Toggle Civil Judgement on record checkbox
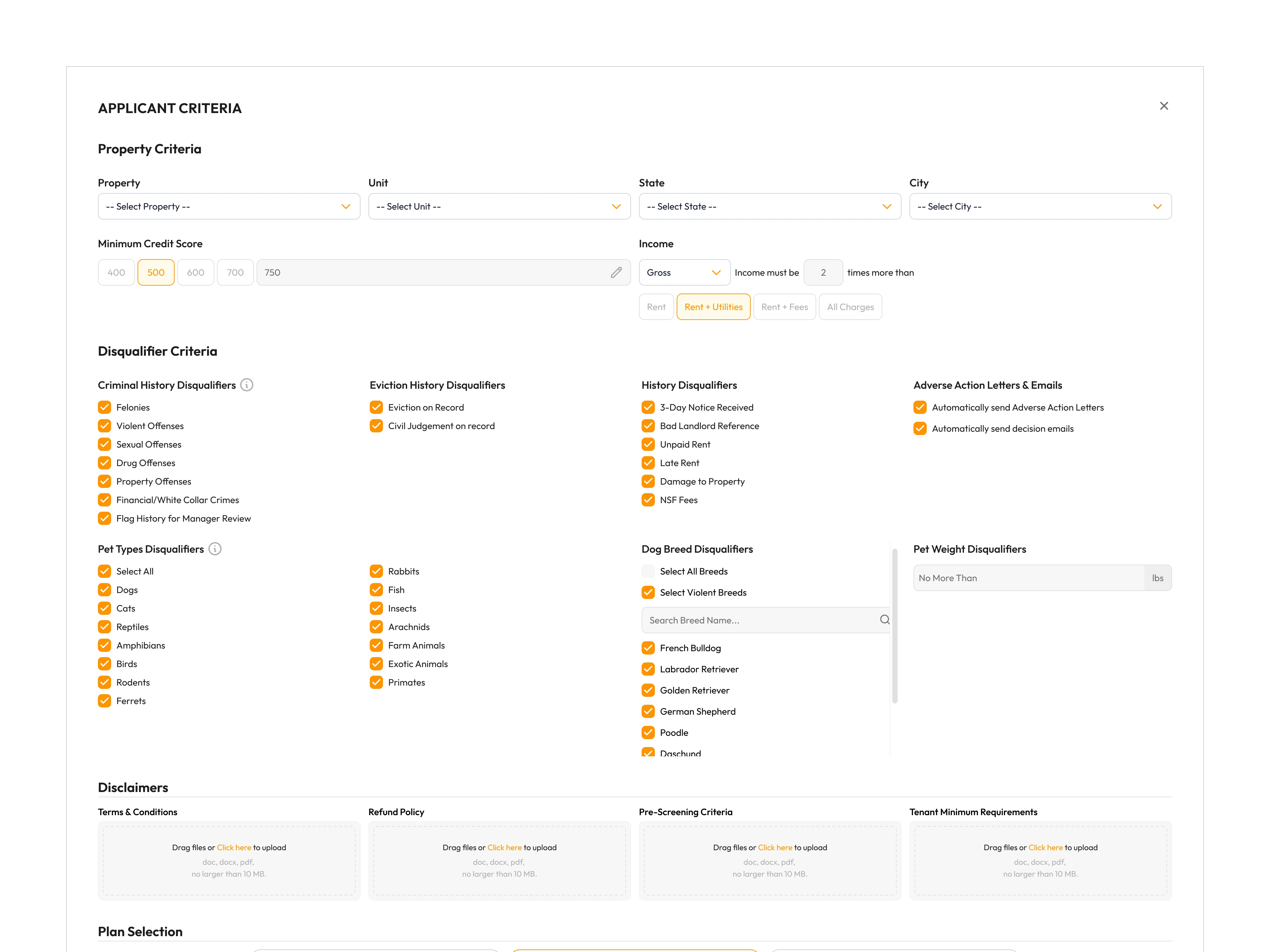This screenshot has width=1270, height=952. pyautogui.click(x=376, y=426)
